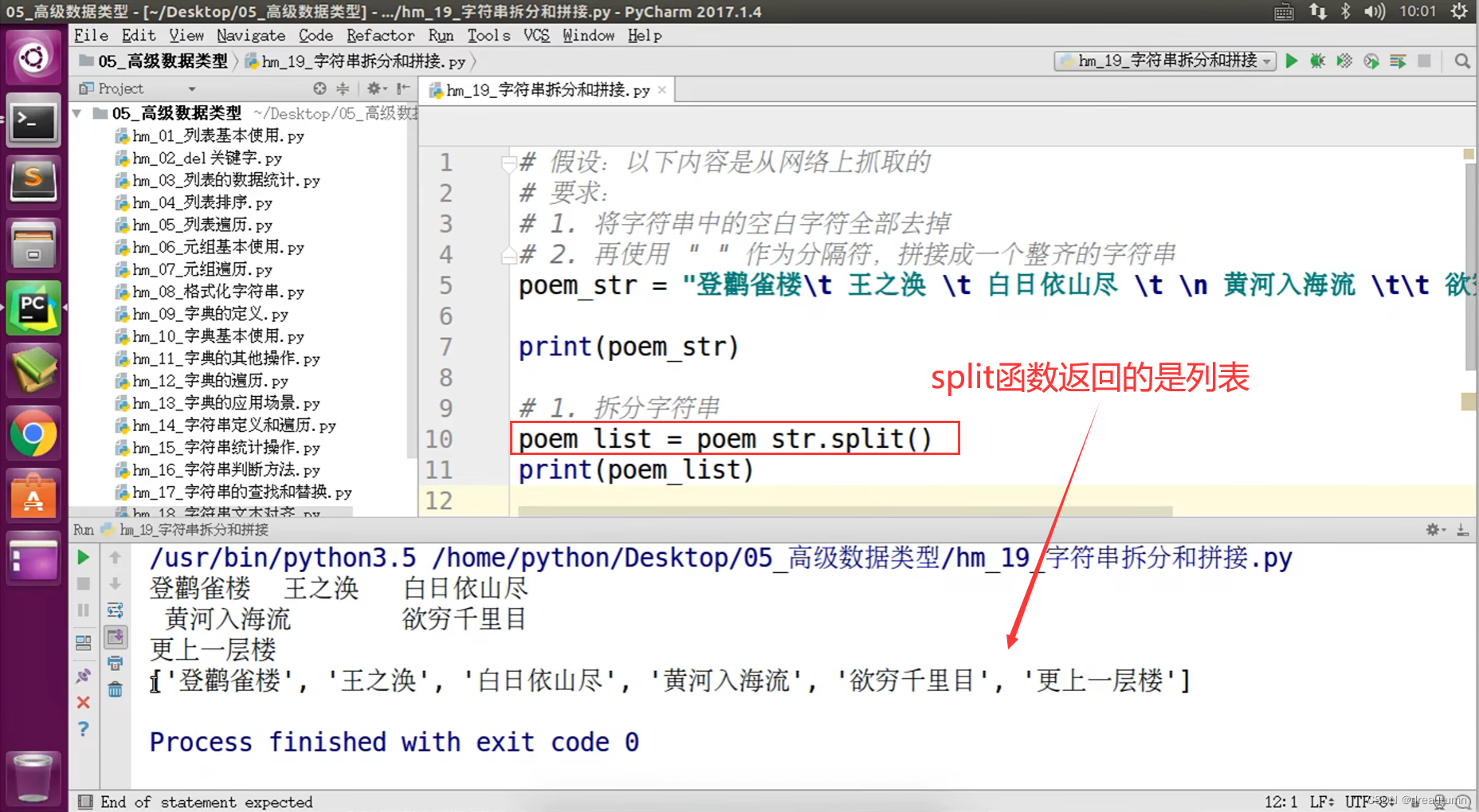
Task: Open Project panel settings gear
Action: click(x=375, y=88)
